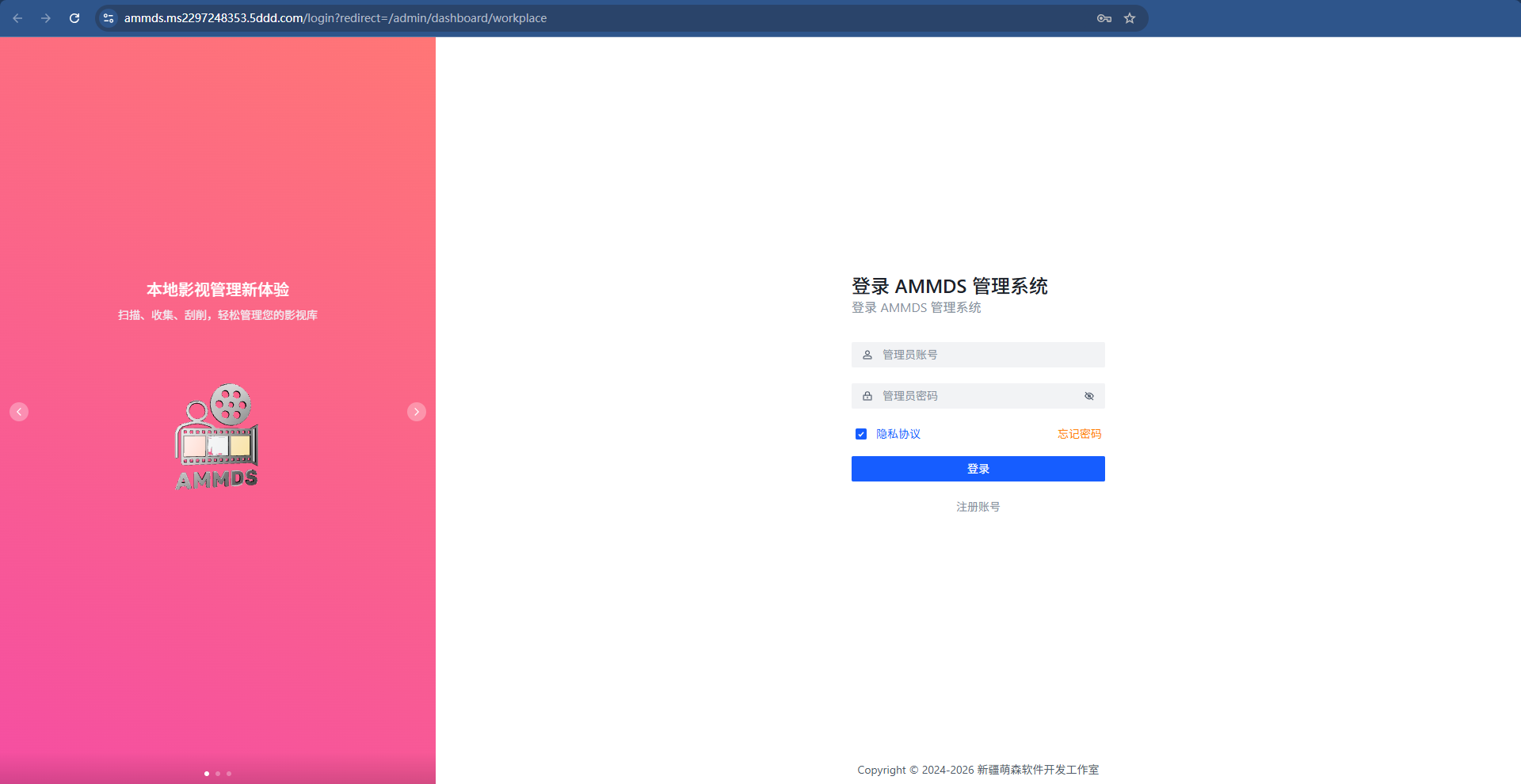Select the first carousel indicator dot

207,774
